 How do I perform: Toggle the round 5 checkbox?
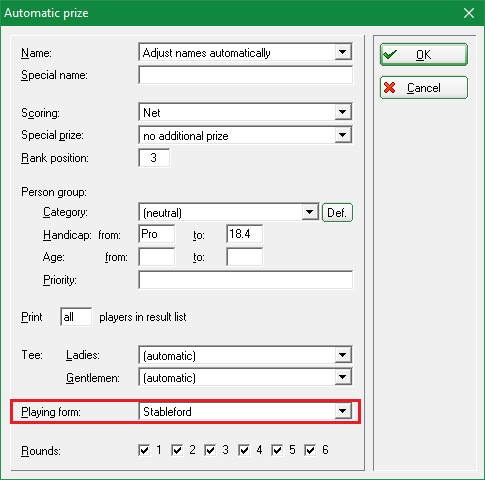tap(277, 450)
